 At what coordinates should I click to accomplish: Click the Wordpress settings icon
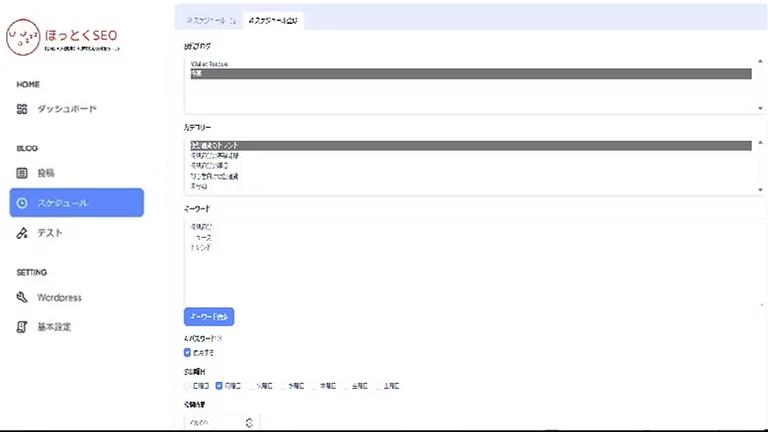22,297
